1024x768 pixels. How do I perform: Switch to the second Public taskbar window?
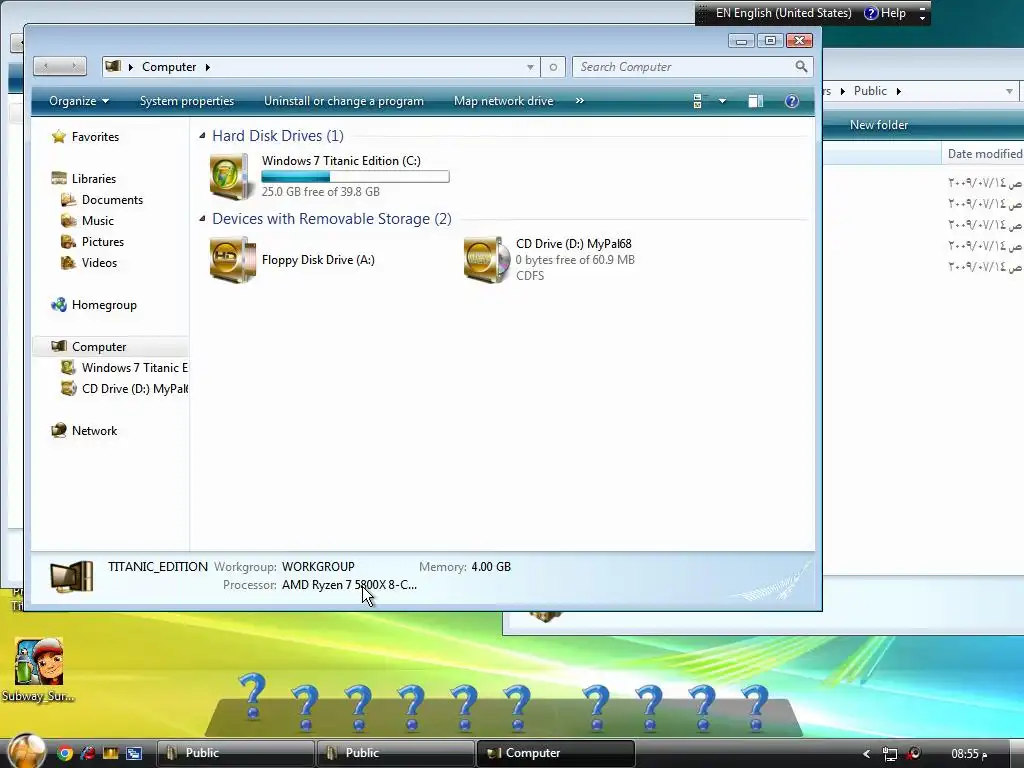[395, 753]
